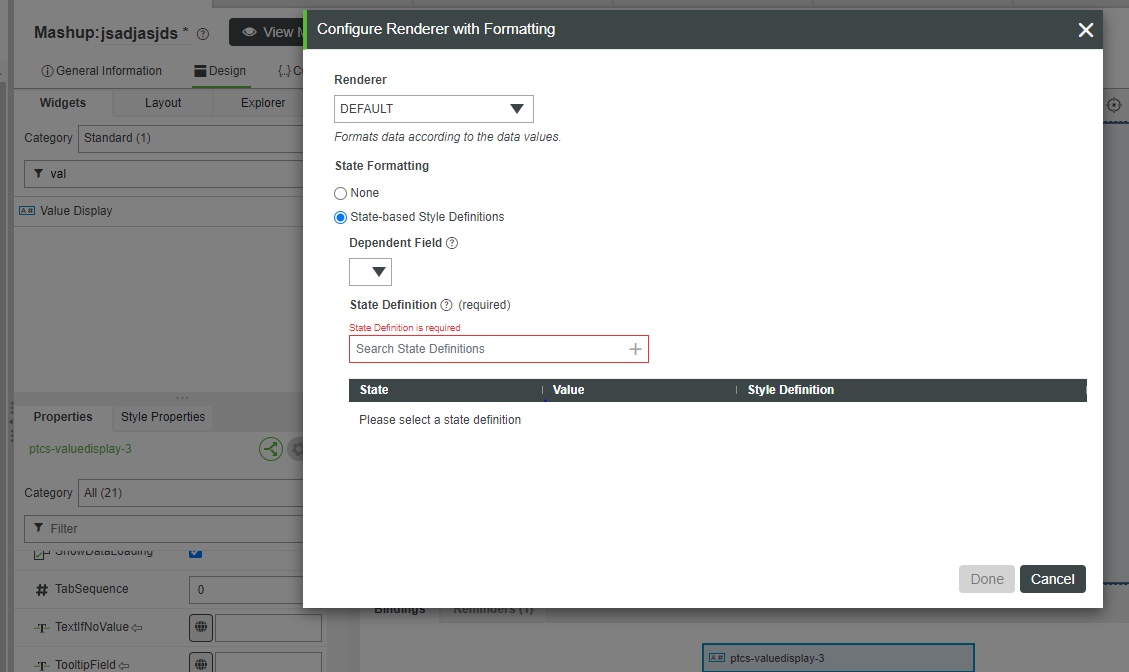Switch to the Style Properties tab
The height and width of the screenshot is (672, 1129).
tap(162, 416)
